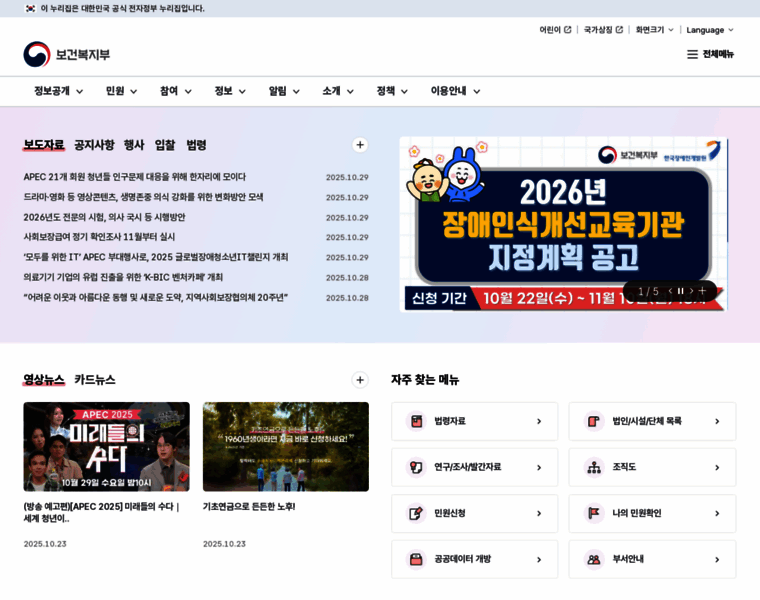Click arrow on 법령자료 card

pyautogui.click(x=539, y=422)
